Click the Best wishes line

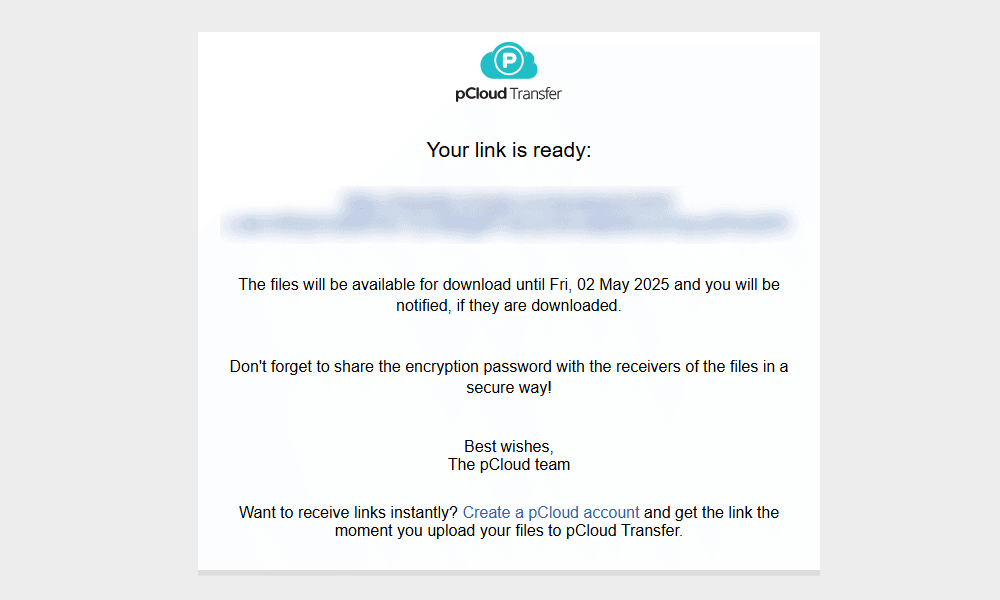[x=509, y=446]
